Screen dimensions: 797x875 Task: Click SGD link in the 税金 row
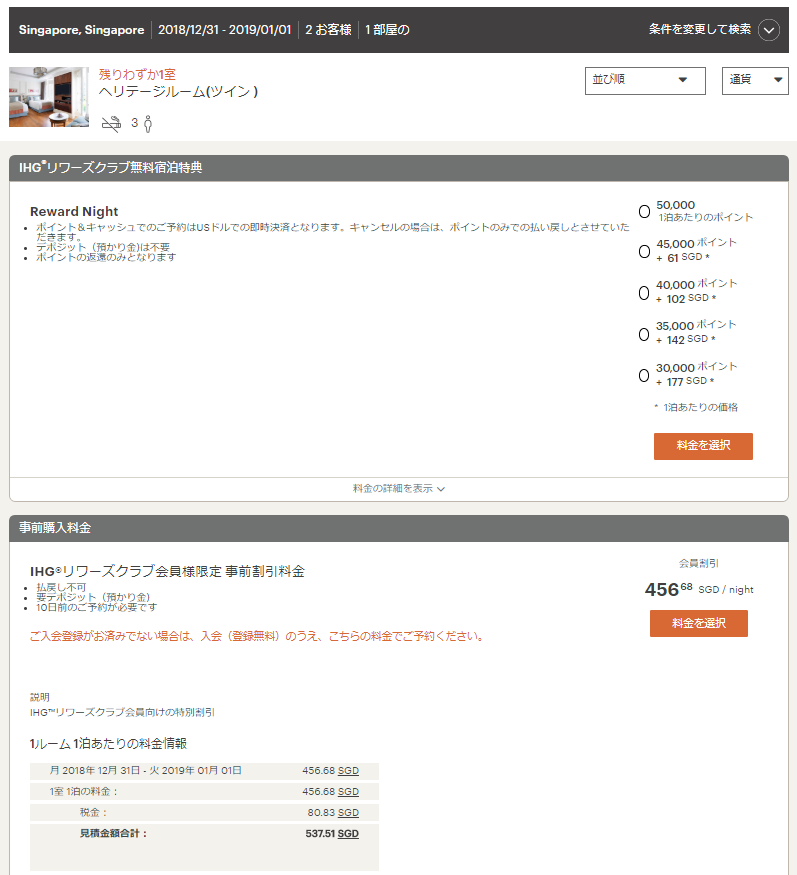click(348, 813)
